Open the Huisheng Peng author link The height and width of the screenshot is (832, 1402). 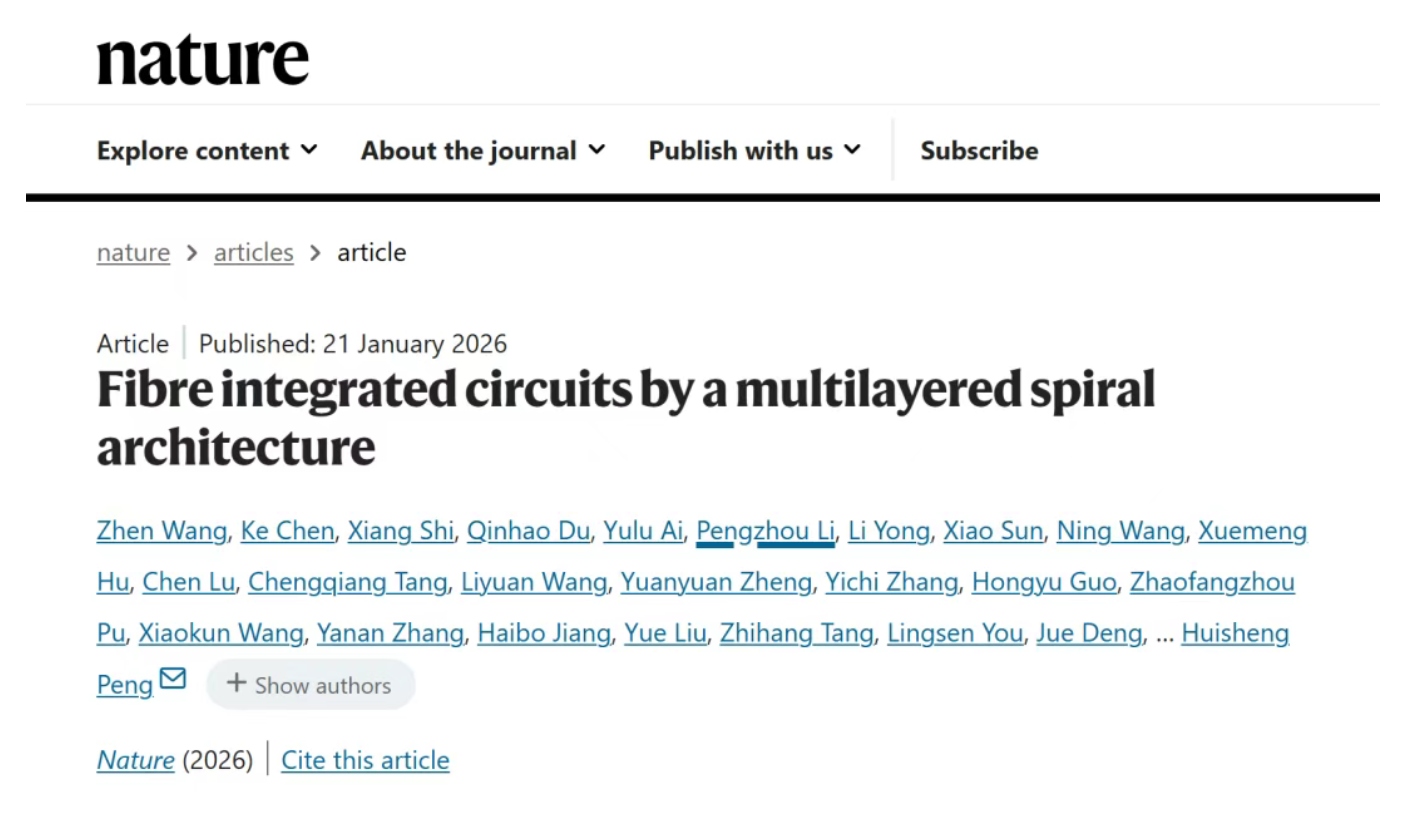[1235, 633]
